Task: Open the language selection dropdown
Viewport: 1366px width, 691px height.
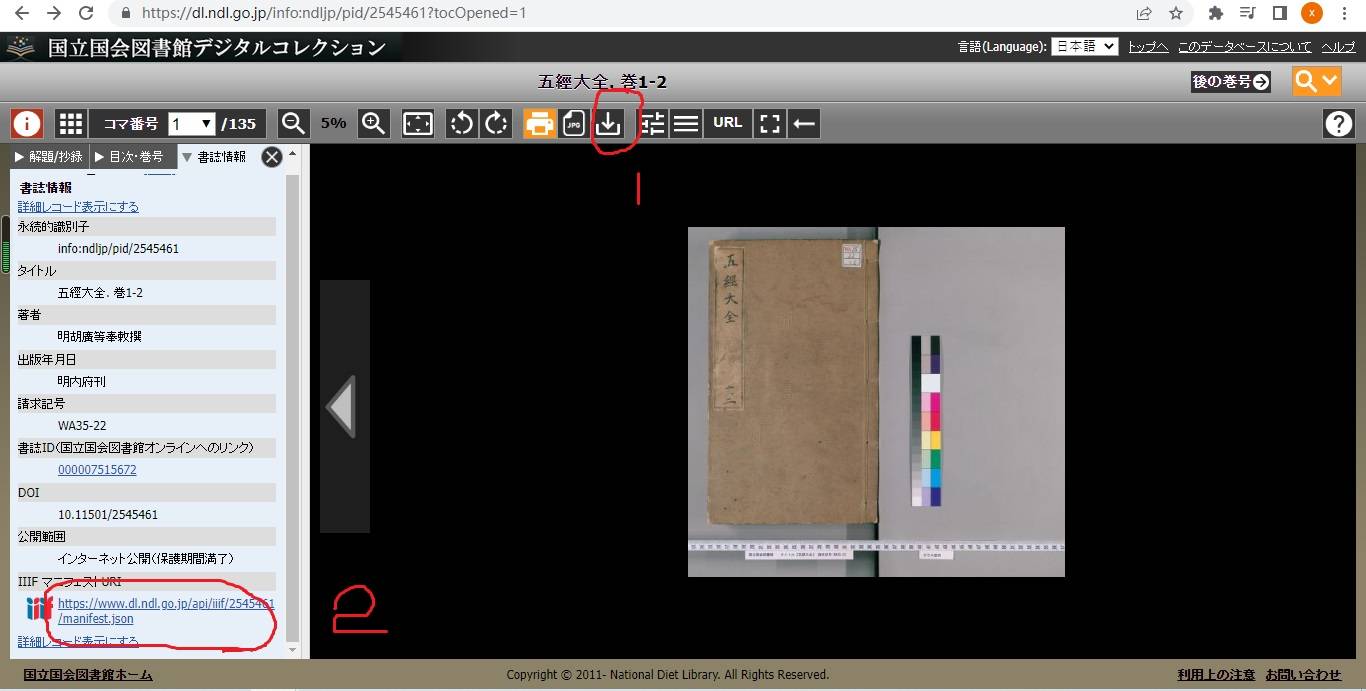Action: [x=1084, y=46]
